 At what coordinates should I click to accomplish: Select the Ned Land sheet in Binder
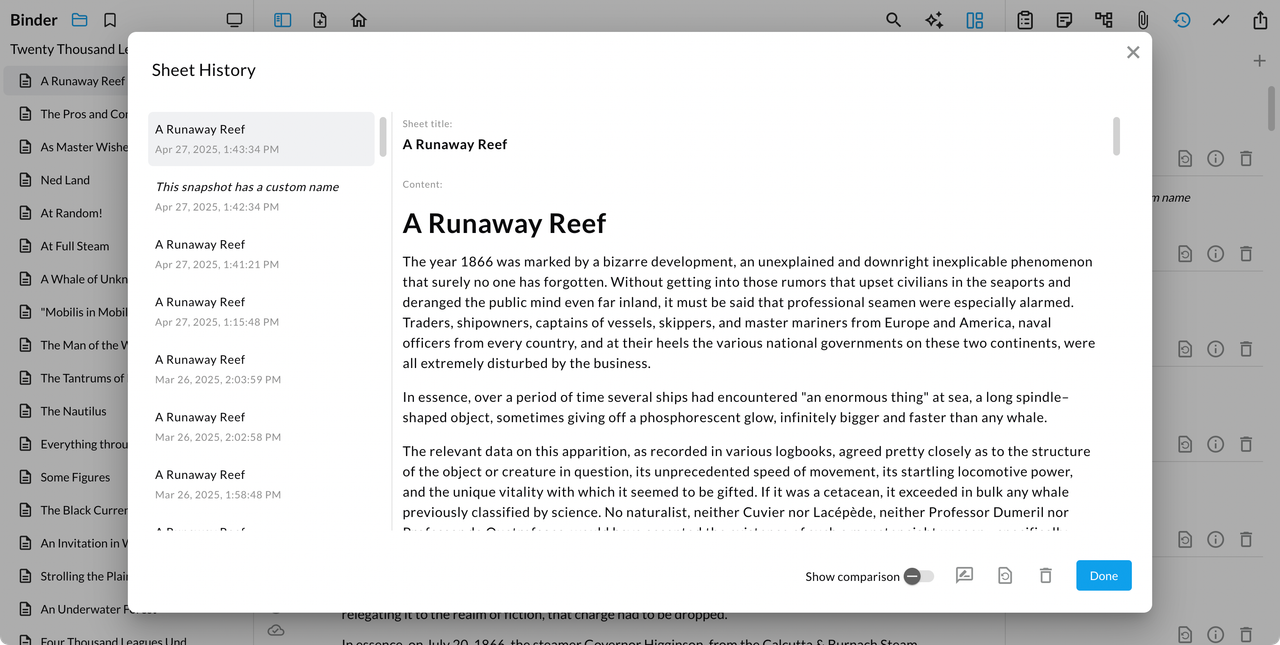coord(65,180)
